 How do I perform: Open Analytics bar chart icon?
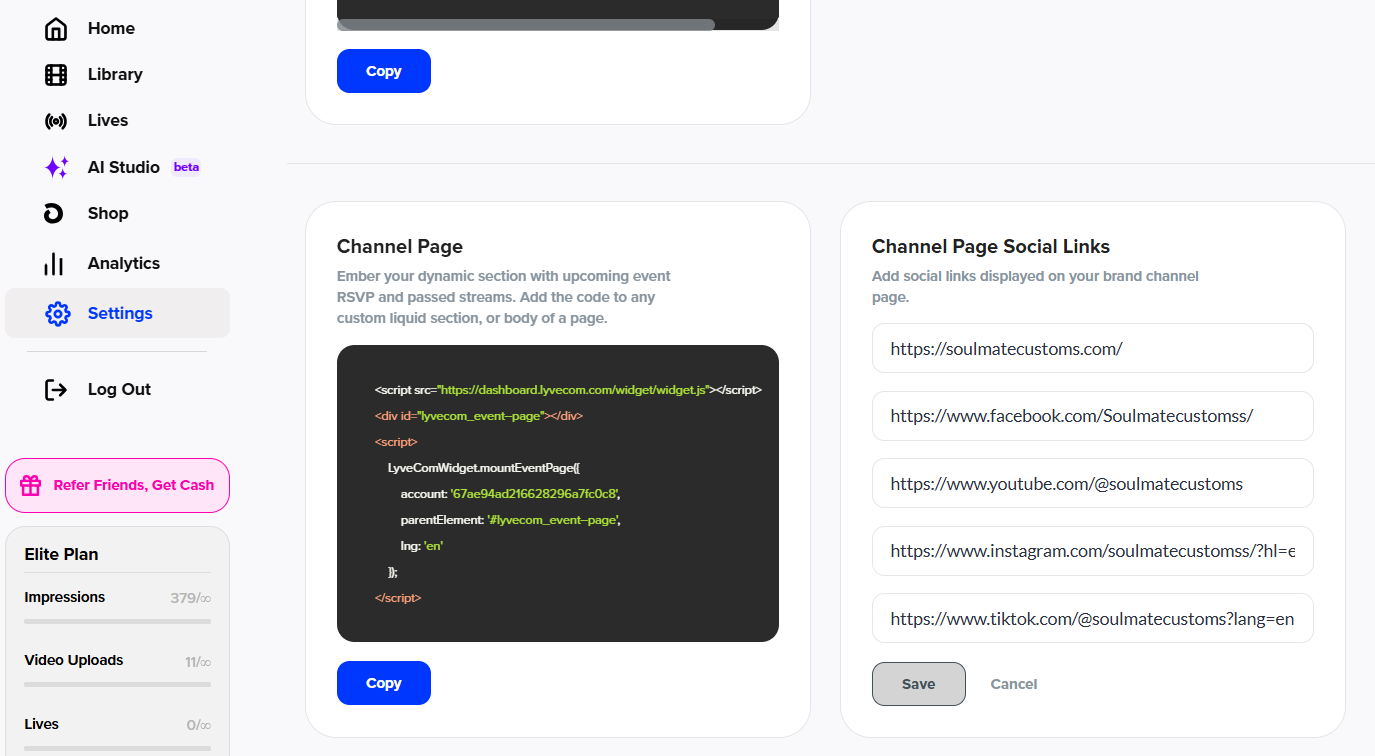pos(54,264)
